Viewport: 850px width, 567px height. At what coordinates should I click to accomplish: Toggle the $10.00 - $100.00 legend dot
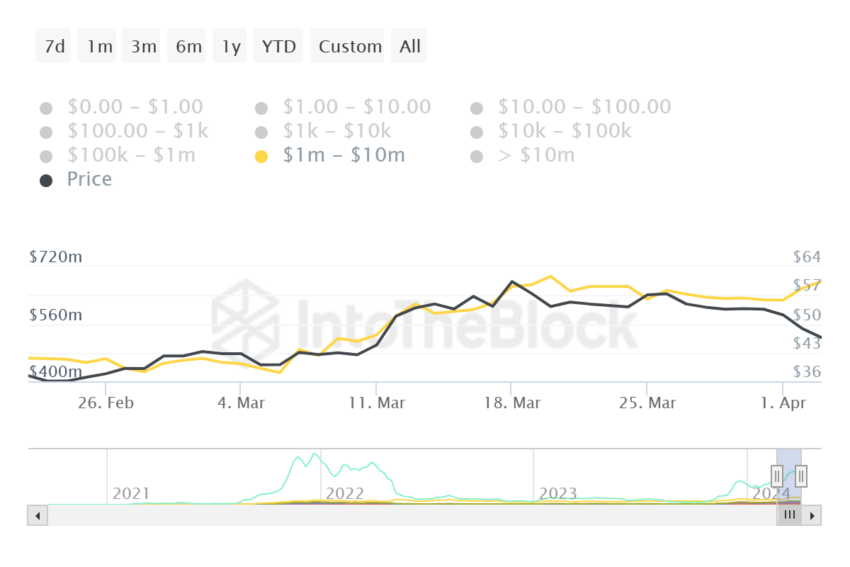(x=477, y=108)
